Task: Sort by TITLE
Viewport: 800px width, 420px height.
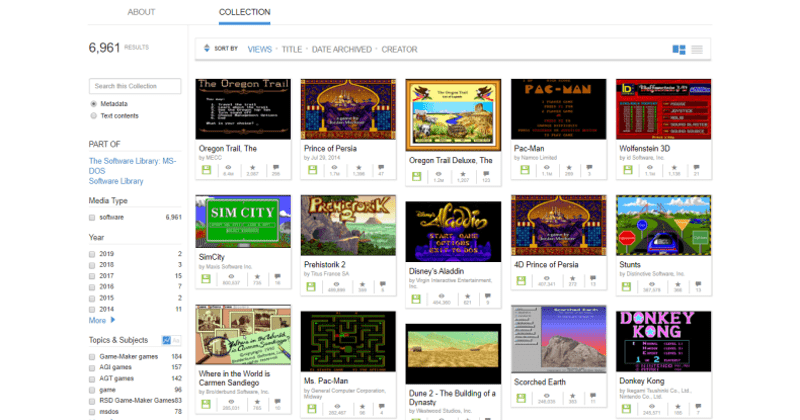Action: [292, 50]
